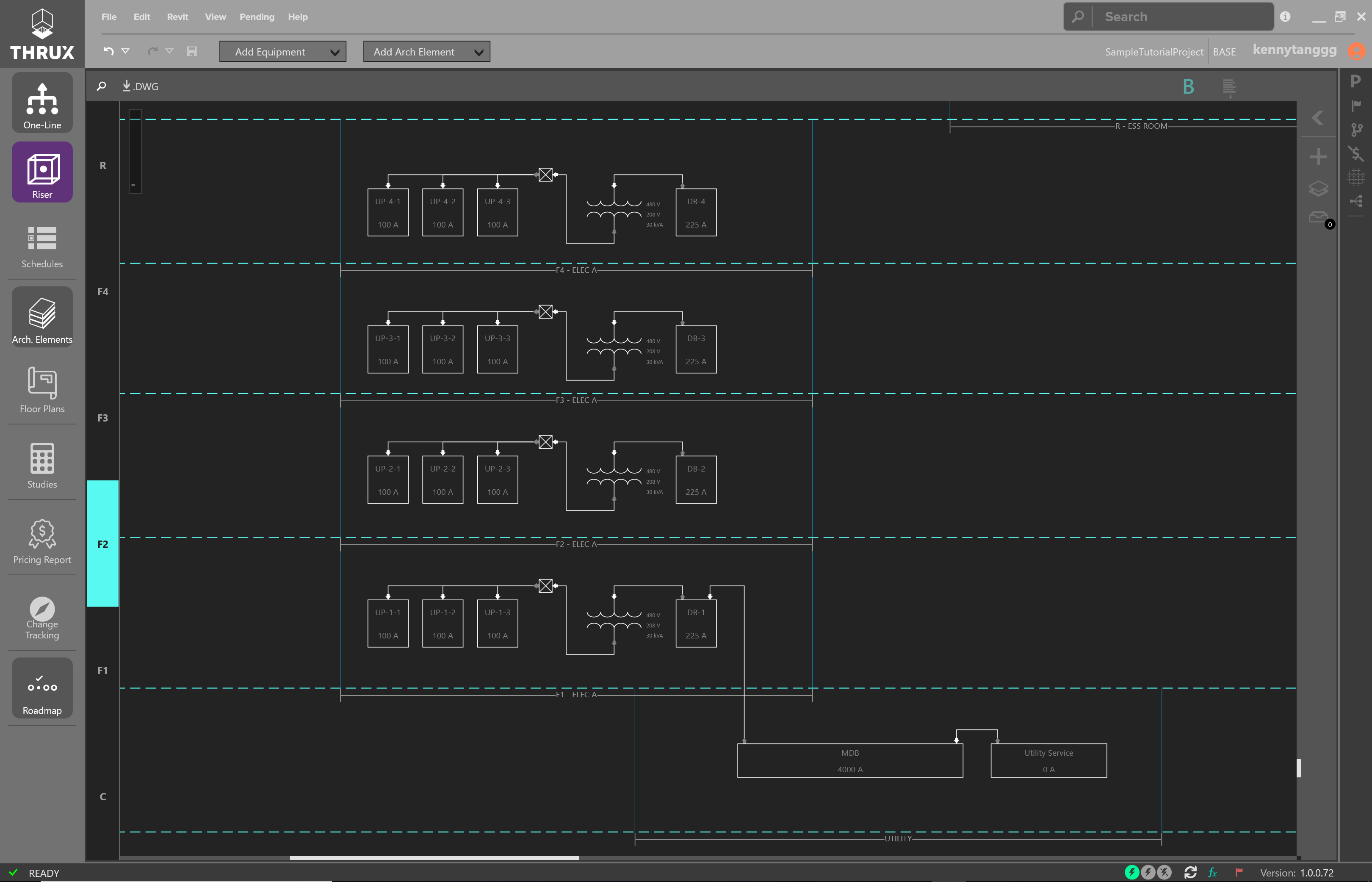This screenshot has height=882, width=1372.
Task: Open the File menu
Action: coord(109,17)
